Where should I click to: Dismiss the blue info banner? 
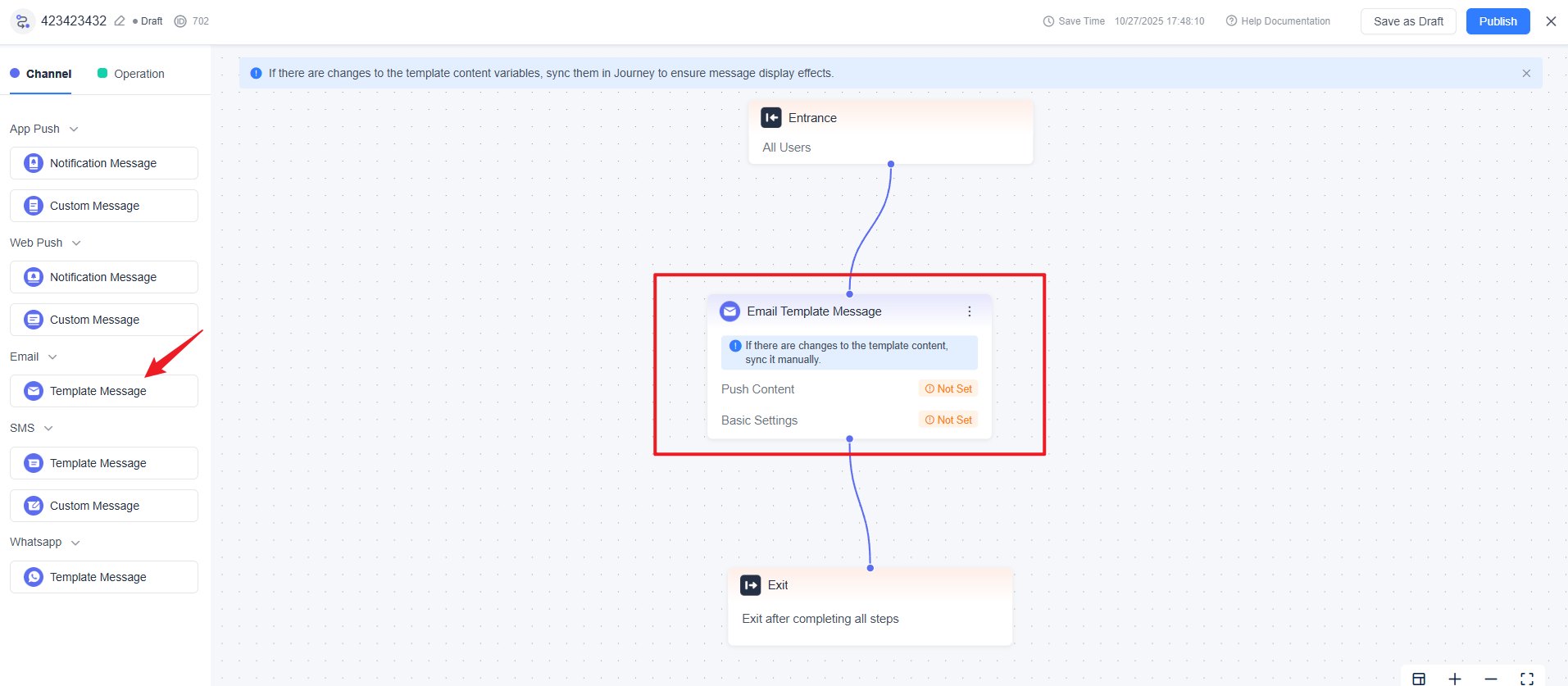[1526, 73]
